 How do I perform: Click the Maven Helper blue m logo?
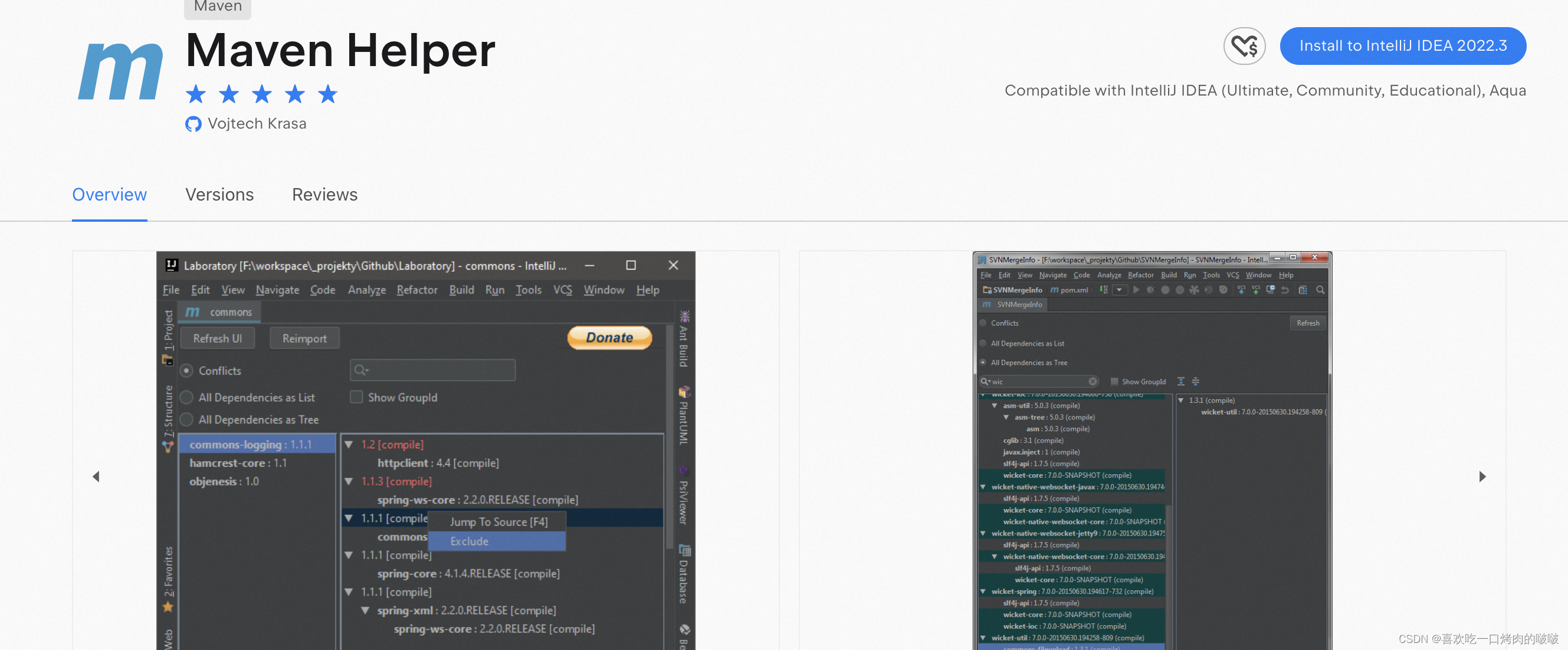coord(120,71)
